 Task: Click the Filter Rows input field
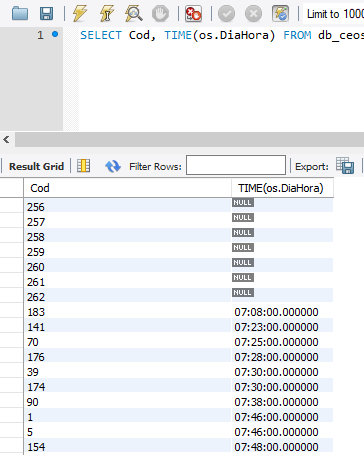coord(236,165)
